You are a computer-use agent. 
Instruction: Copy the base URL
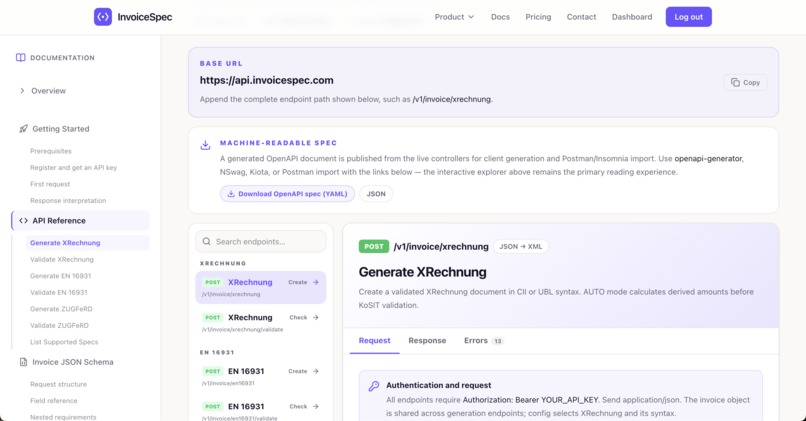tap(745, 82)
